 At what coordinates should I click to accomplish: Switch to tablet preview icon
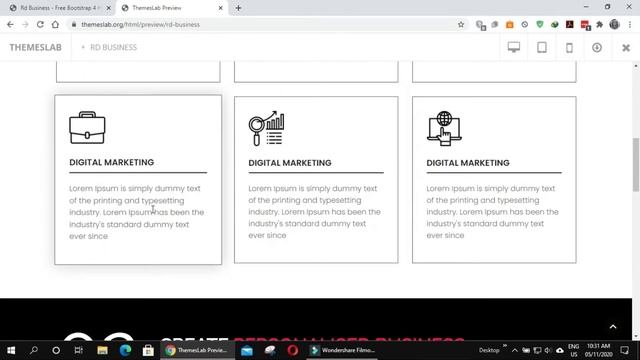tap(542, 47)
